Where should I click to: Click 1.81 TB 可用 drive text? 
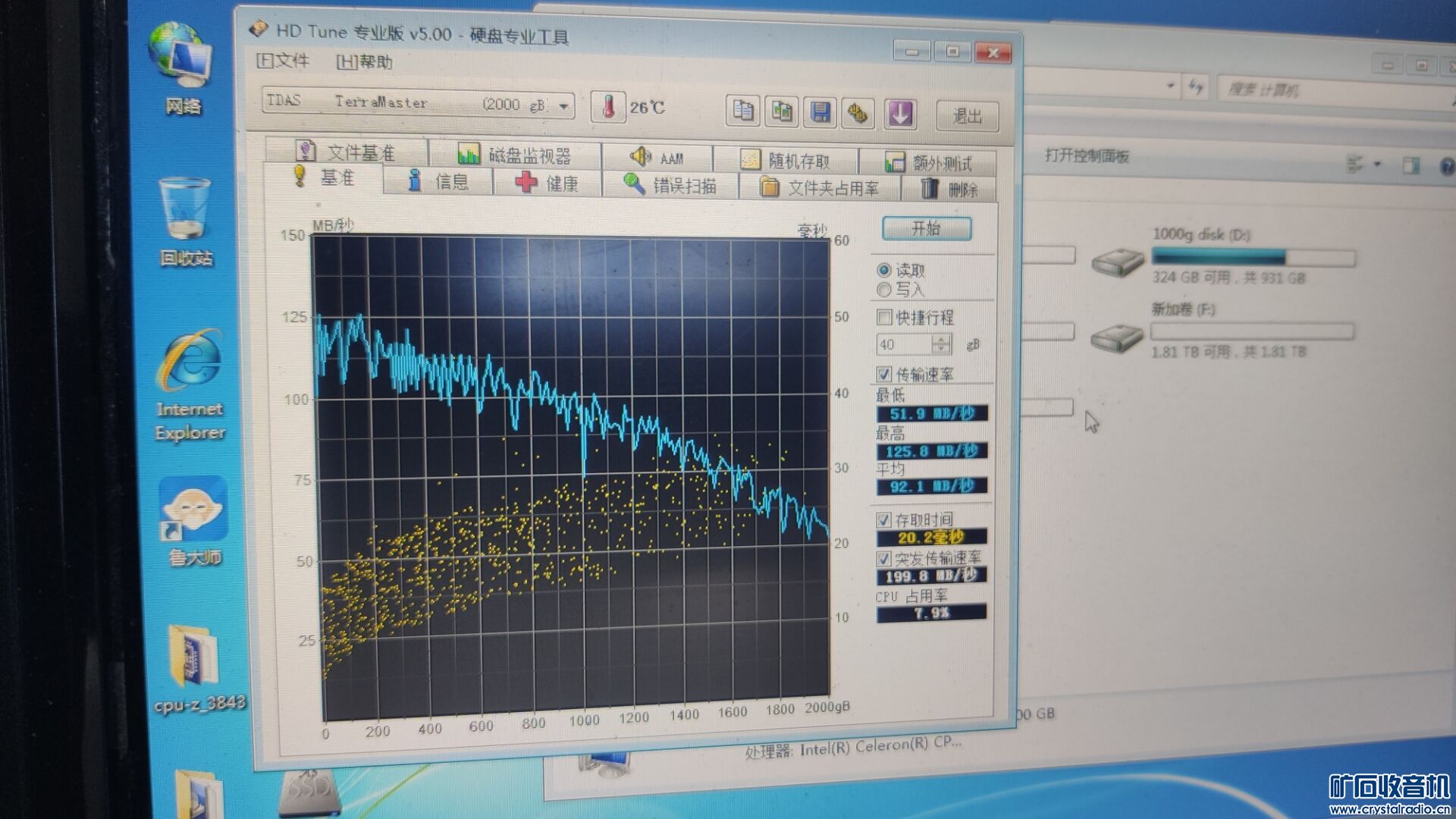coord(1228,352)
